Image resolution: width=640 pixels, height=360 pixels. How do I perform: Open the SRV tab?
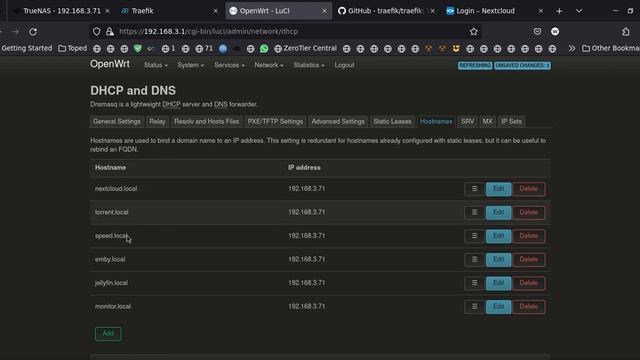(x=467, y=122)
